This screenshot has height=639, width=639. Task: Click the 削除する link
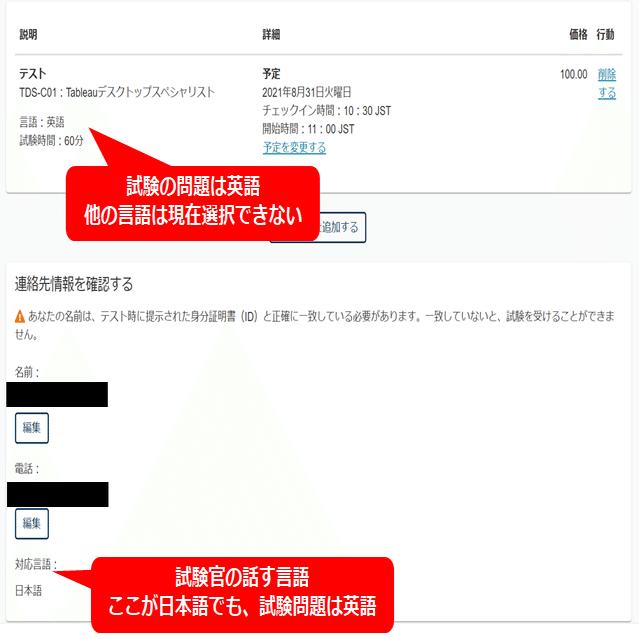[x=607, y=84]
